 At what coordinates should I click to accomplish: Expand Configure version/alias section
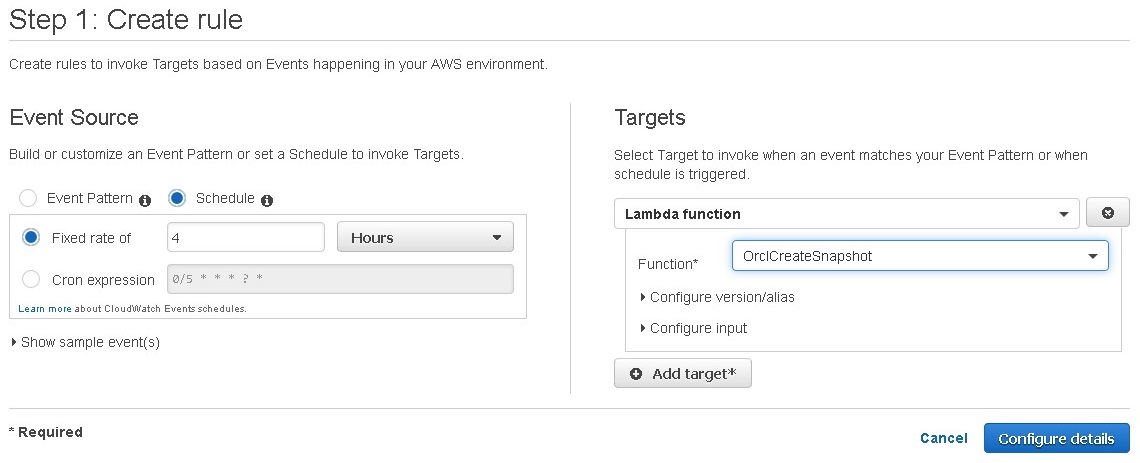click(718, 297)
